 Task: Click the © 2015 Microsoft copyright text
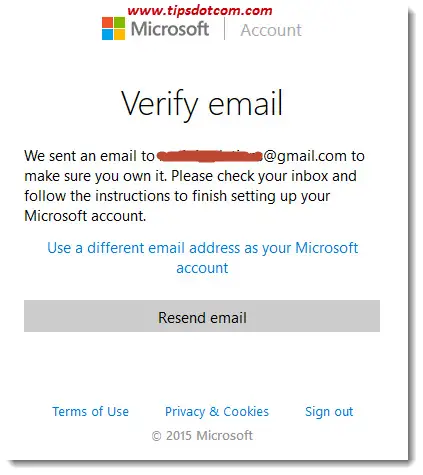point(202,436)
